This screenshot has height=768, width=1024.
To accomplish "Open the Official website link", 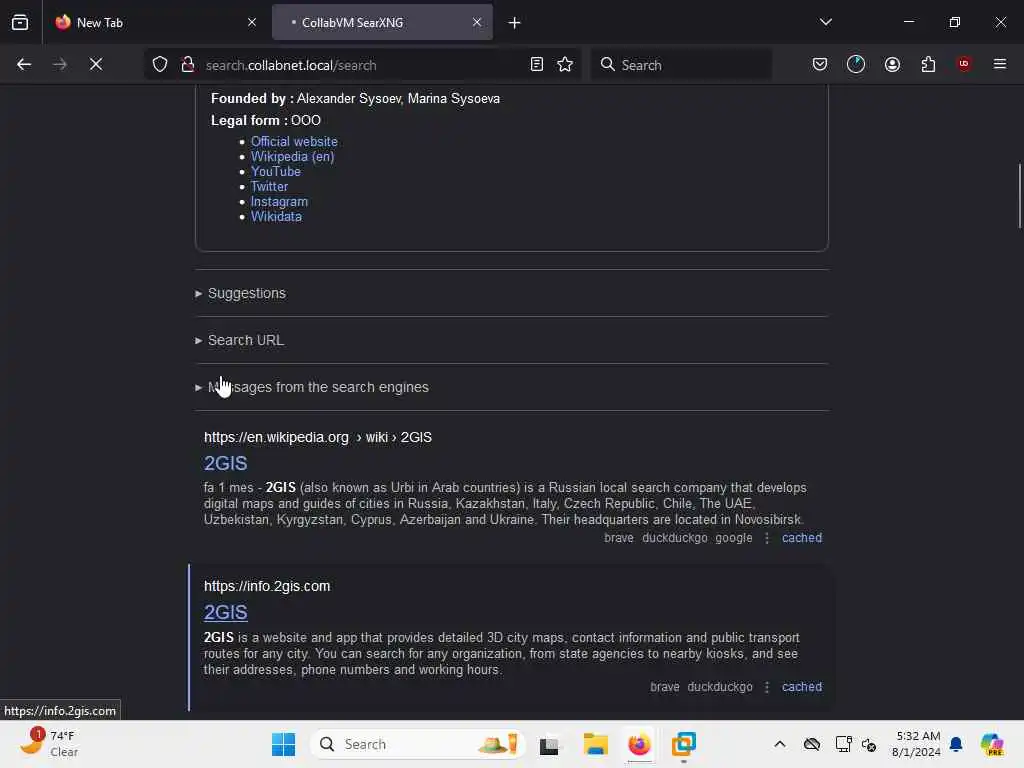I will pyautogui.click(x=294, y=141).
